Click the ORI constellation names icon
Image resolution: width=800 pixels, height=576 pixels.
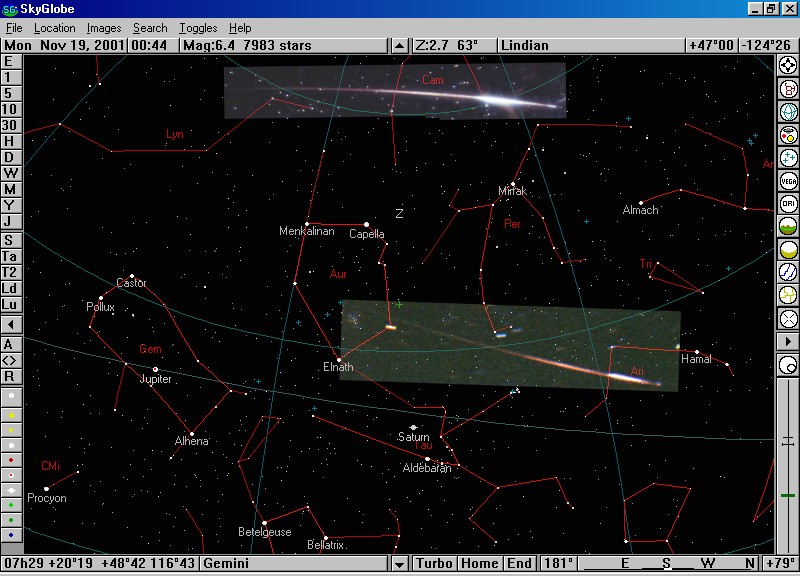pyautogui.click(x=788, y=204)
